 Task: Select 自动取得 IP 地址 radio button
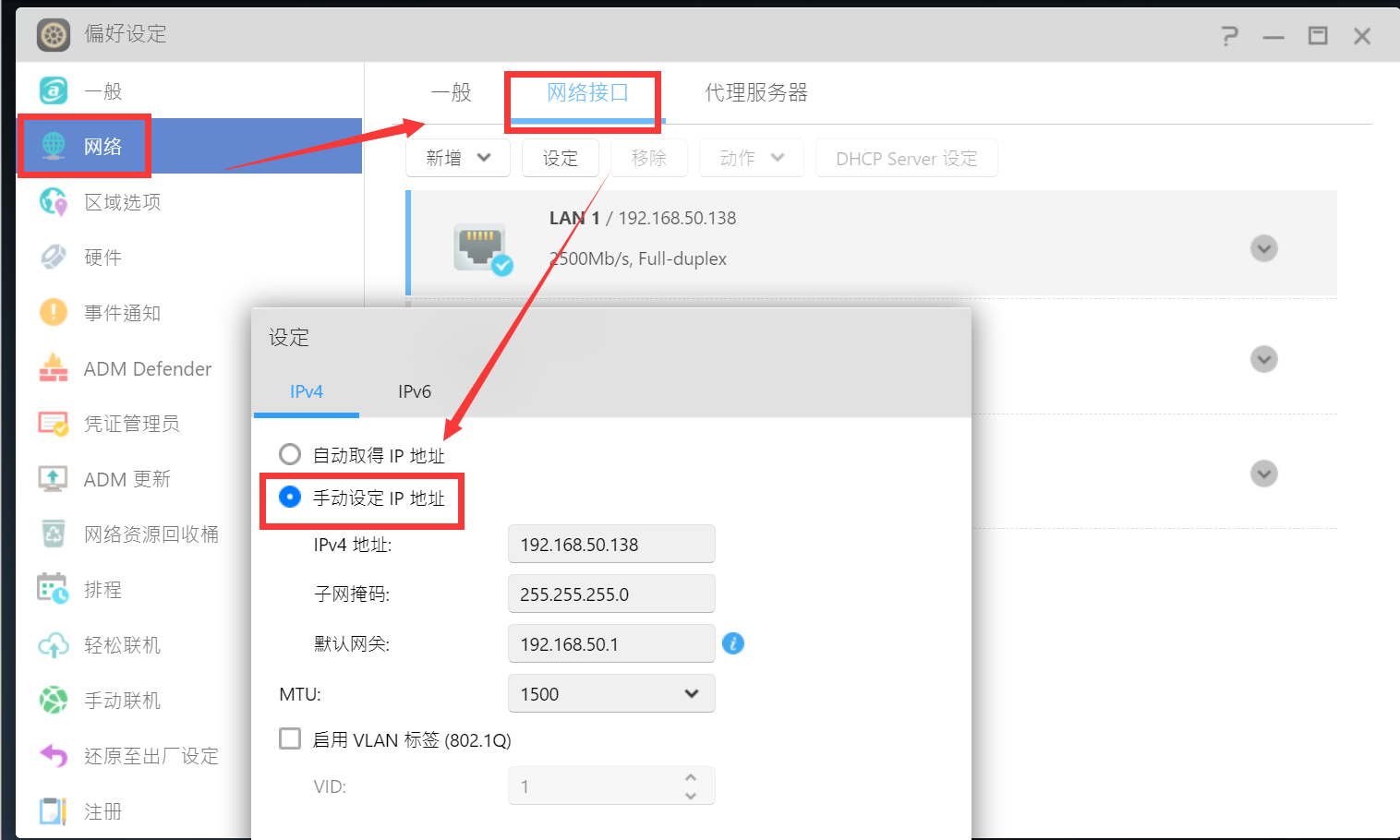click(290, 454)
